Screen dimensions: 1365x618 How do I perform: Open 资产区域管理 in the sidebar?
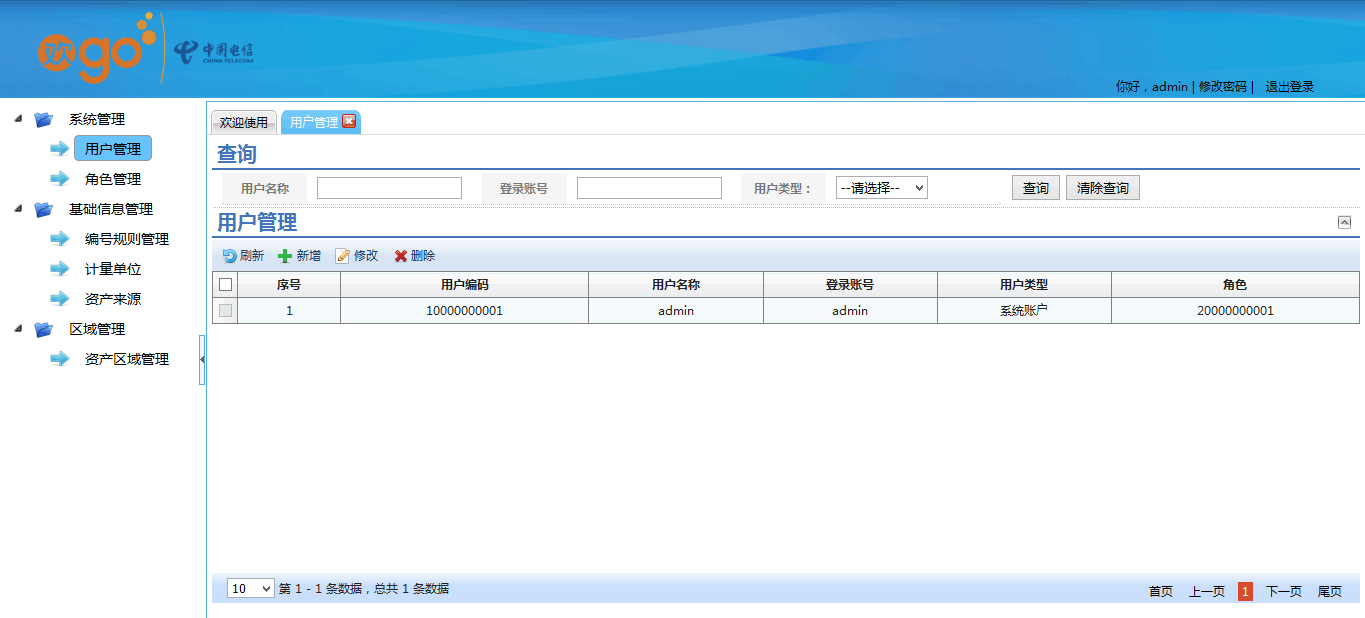pyautogui.click(x=127, y=359)
